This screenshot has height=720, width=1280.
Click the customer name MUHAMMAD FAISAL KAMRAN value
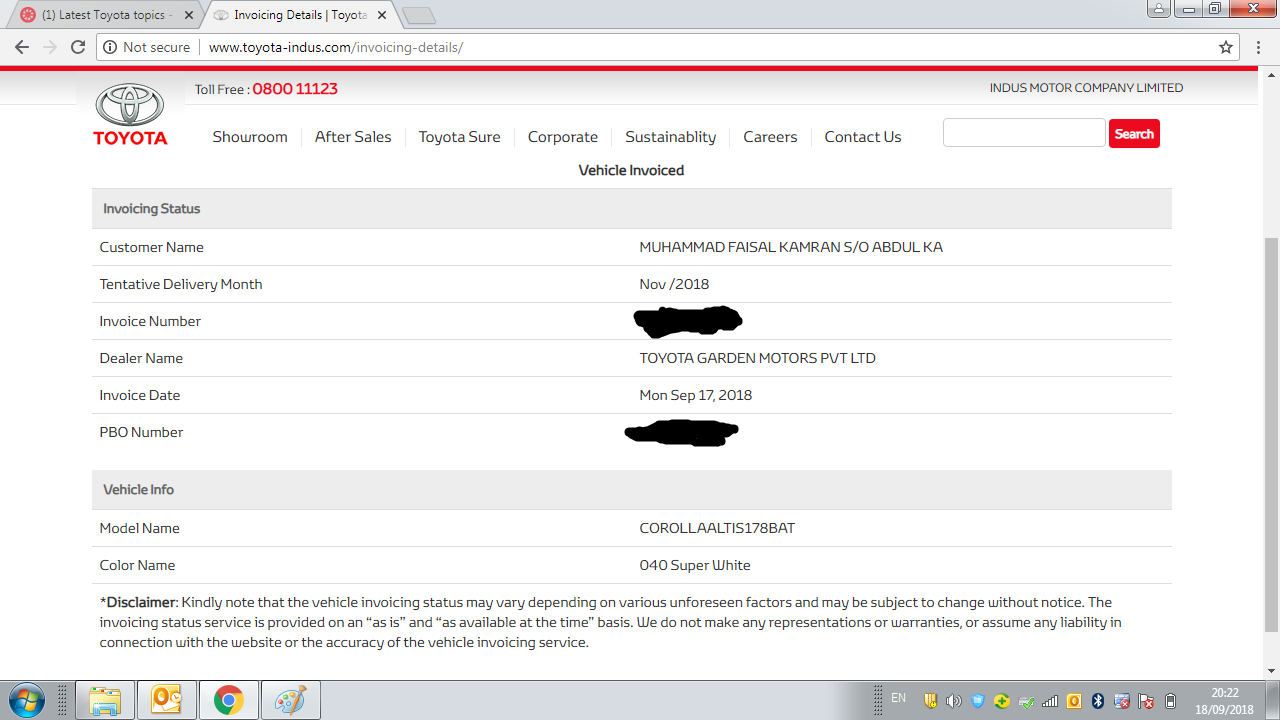coord(791,247)
